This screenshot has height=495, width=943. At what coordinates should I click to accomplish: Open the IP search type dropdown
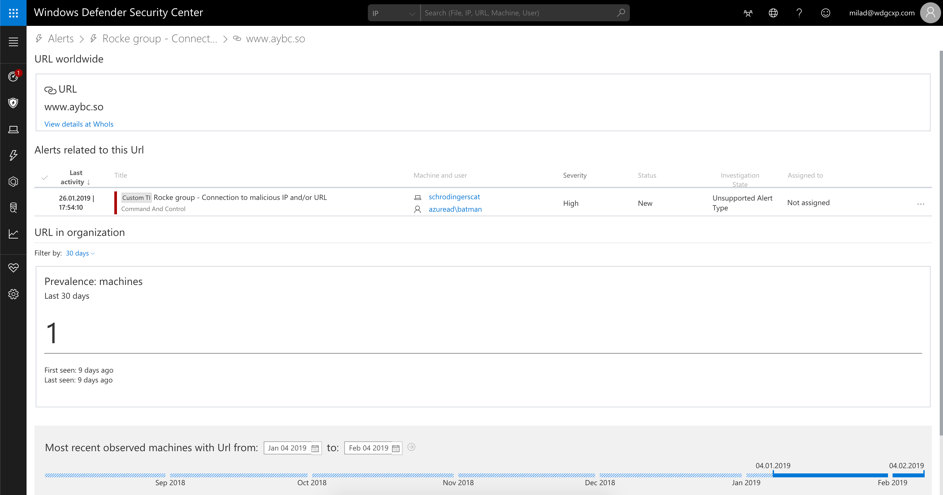(393, 13)
